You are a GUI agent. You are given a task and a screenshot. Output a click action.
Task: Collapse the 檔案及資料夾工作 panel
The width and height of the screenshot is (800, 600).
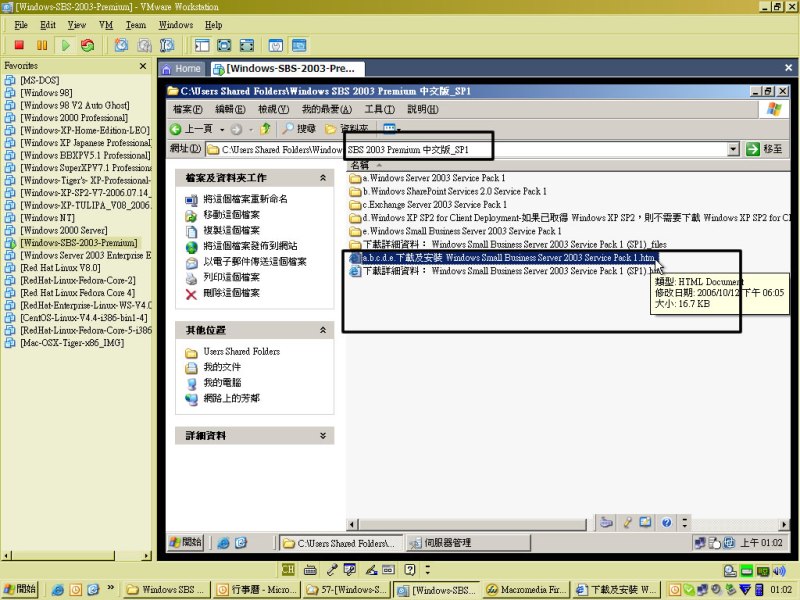coord(323,178)
